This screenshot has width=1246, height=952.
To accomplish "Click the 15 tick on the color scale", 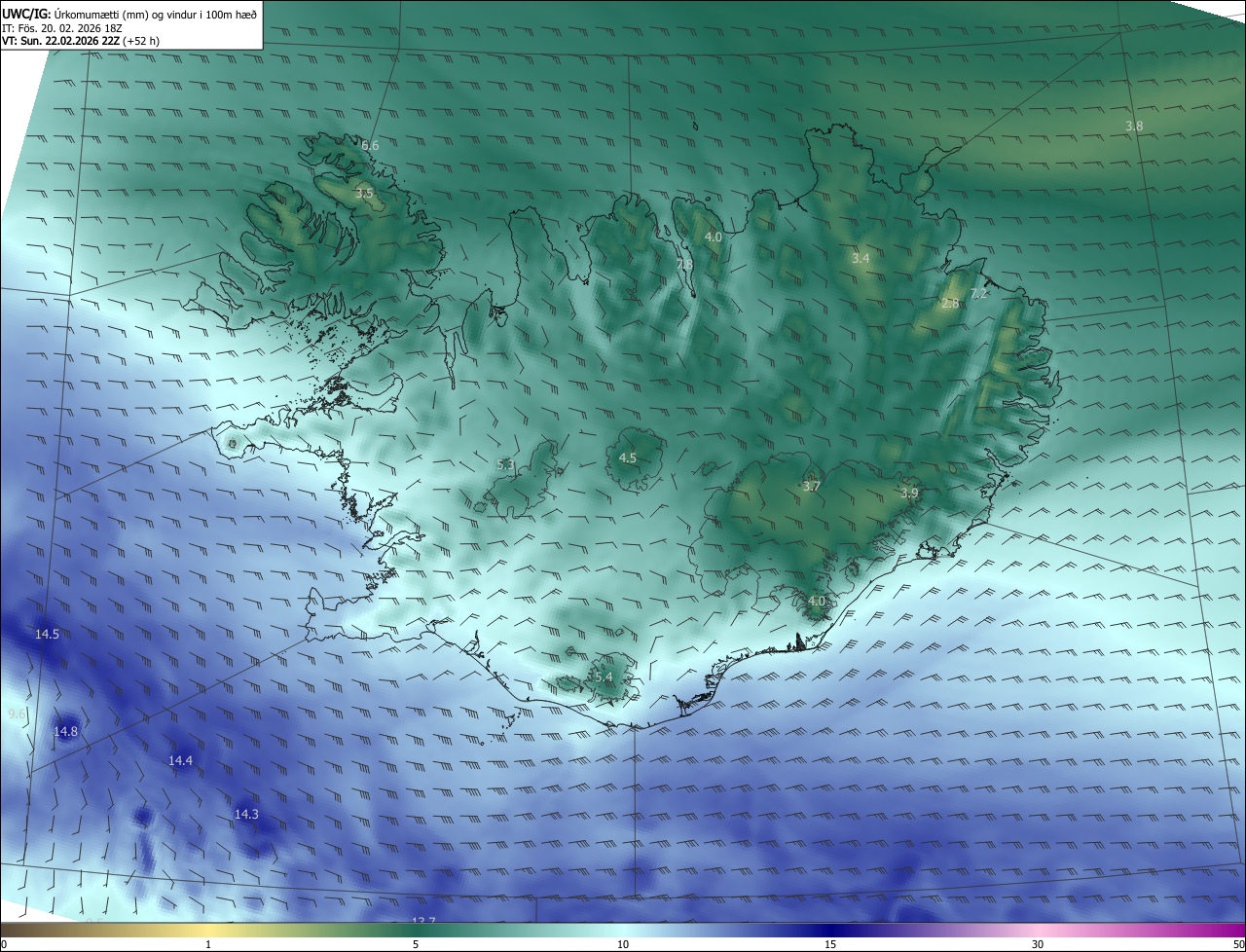I will (830, 944).
